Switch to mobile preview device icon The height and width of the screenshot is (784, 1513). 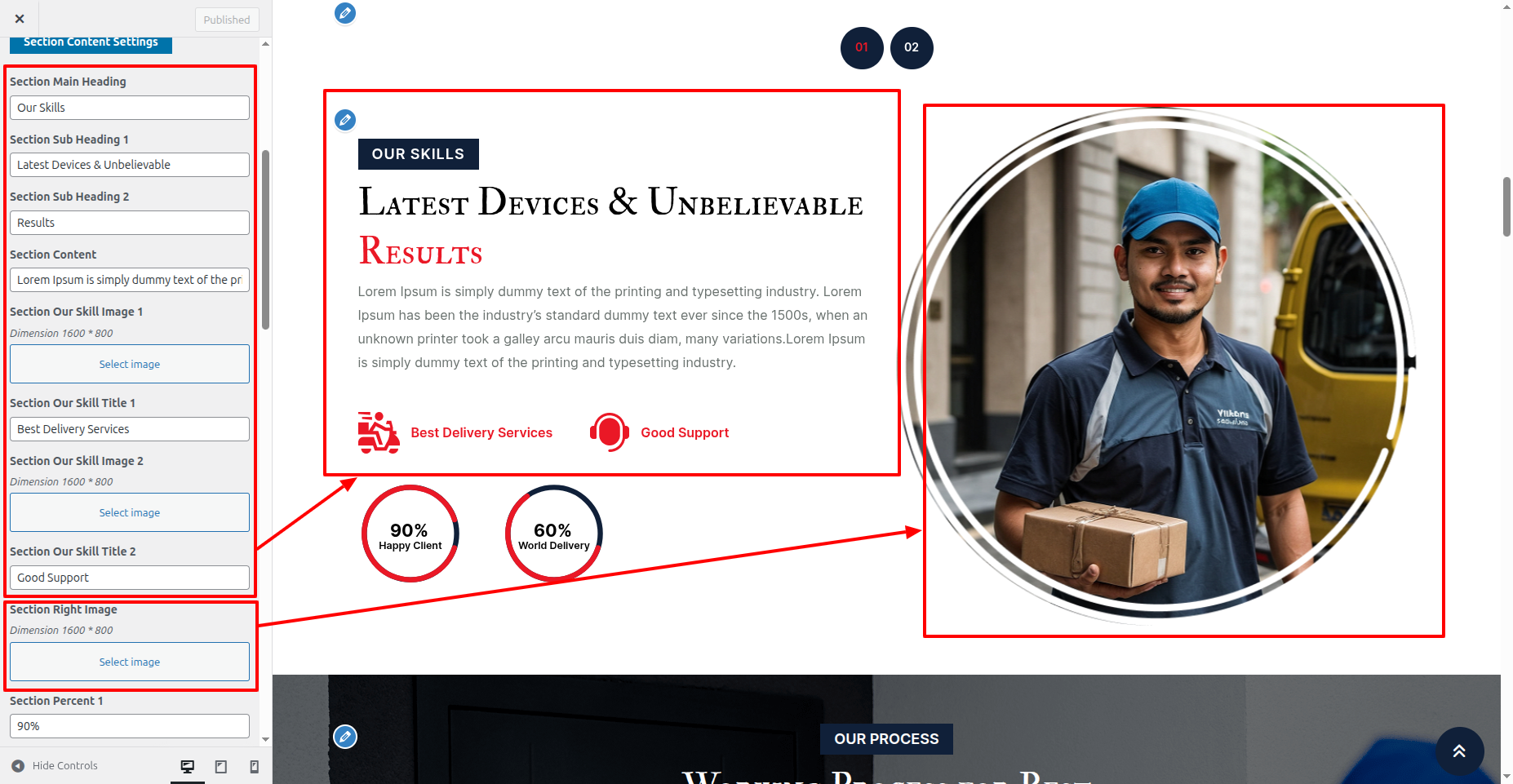click(x=254, y=766)
